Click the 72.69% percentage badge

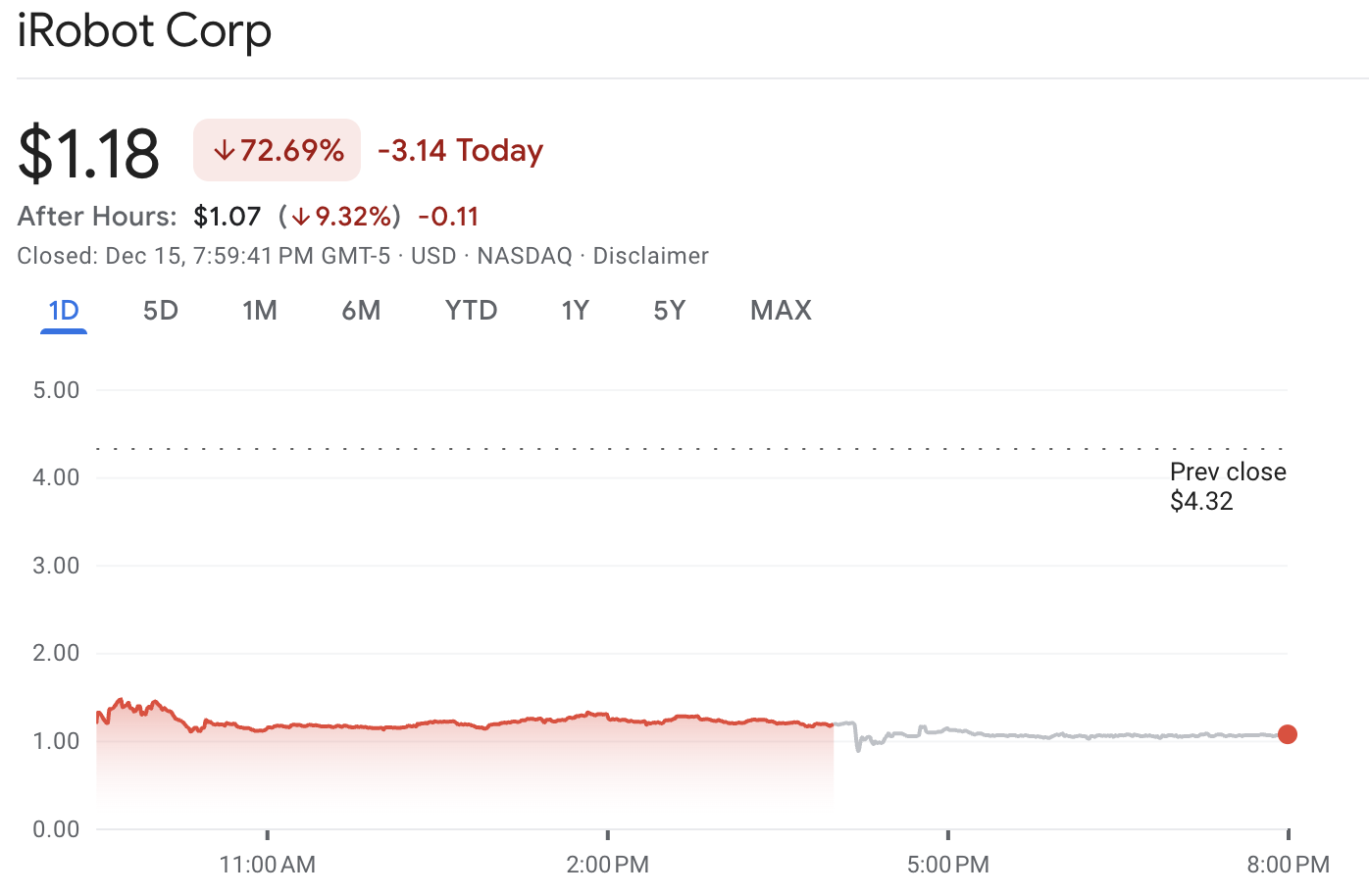(277, 150)
